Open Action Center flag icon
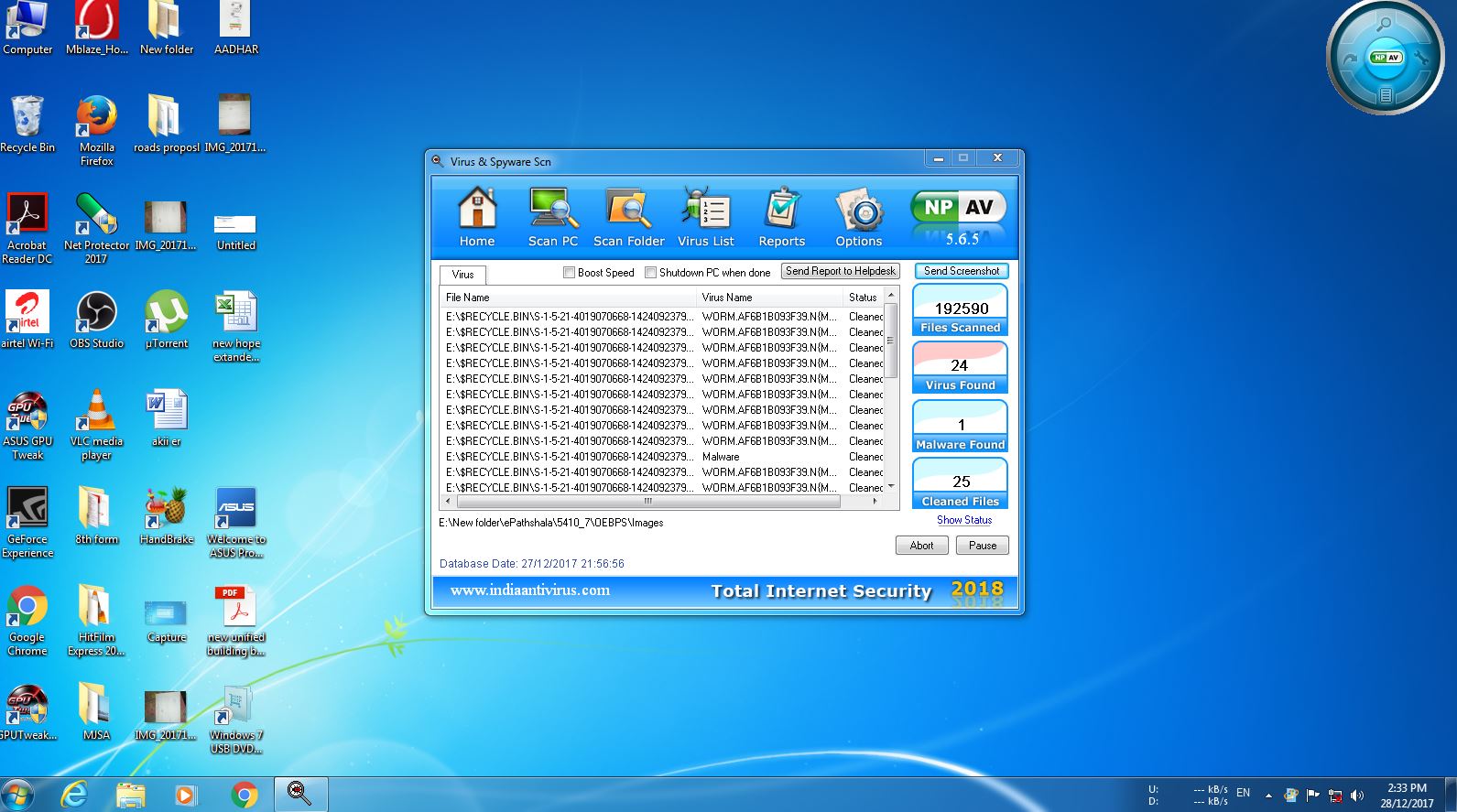The height and width of the screenshot is (812, 1457). click(x=1313, y=795)
